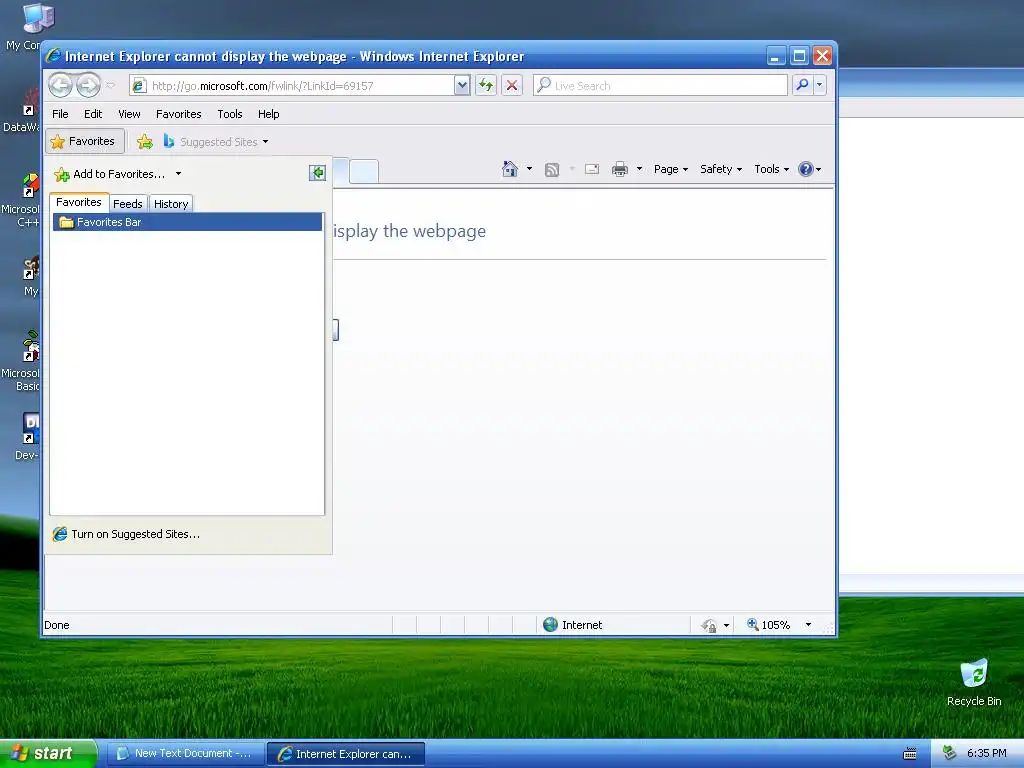
Task: Open the recent pages dropdown arrow
Action: [x=111, y=86]
